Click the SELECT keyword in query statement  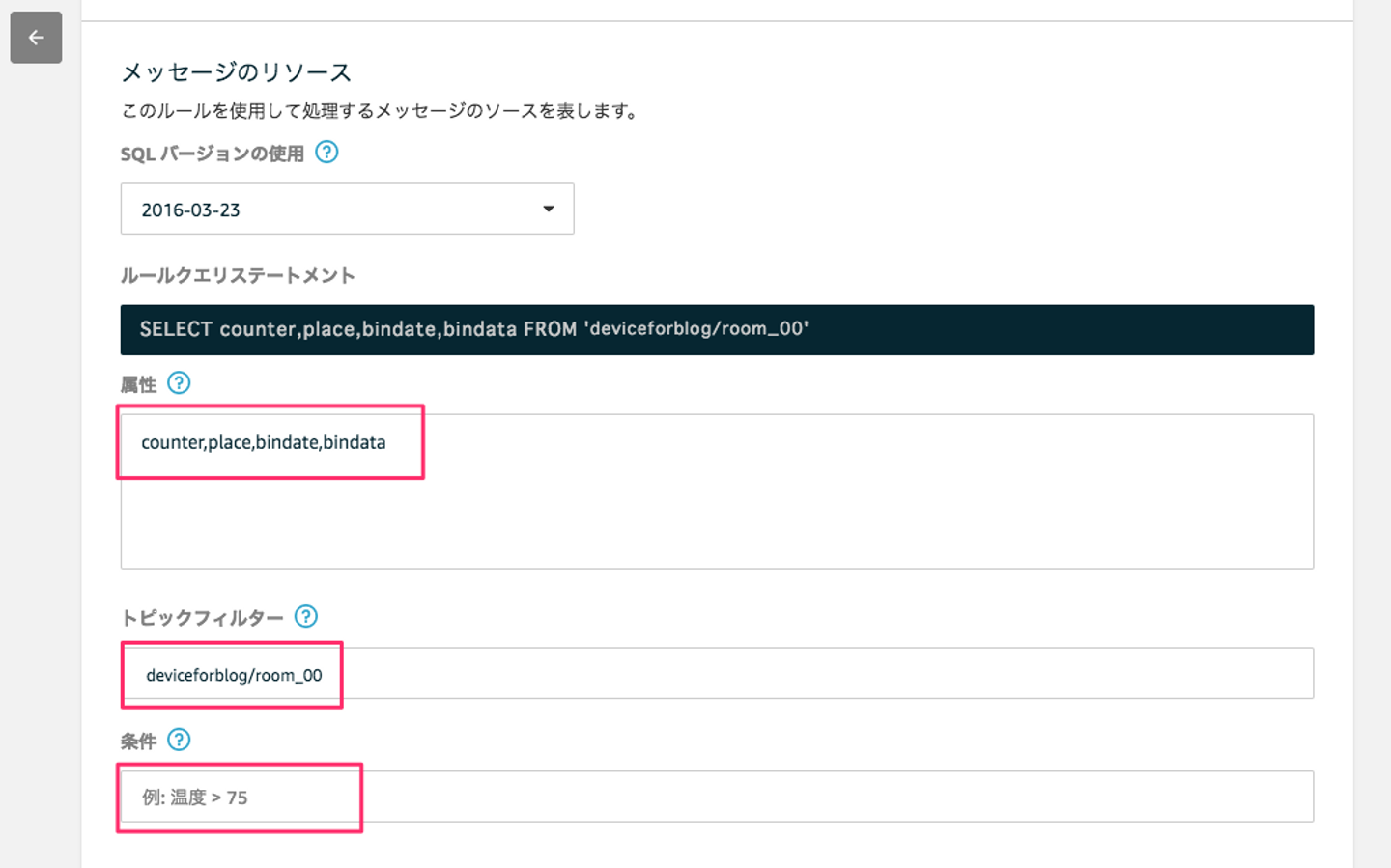tap(176, 330)
